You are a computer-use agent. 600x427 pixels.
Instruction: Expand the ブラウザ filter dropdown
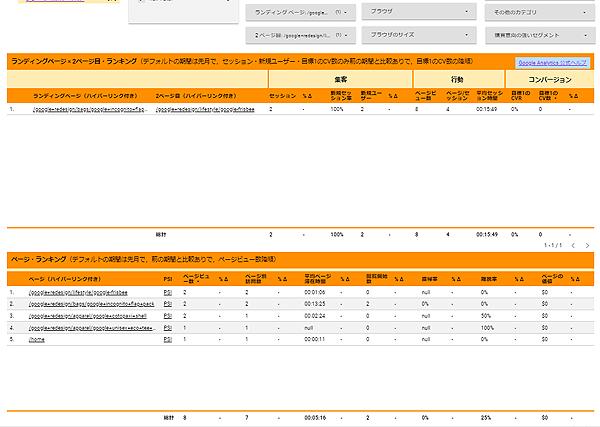(x=419, y=11)
